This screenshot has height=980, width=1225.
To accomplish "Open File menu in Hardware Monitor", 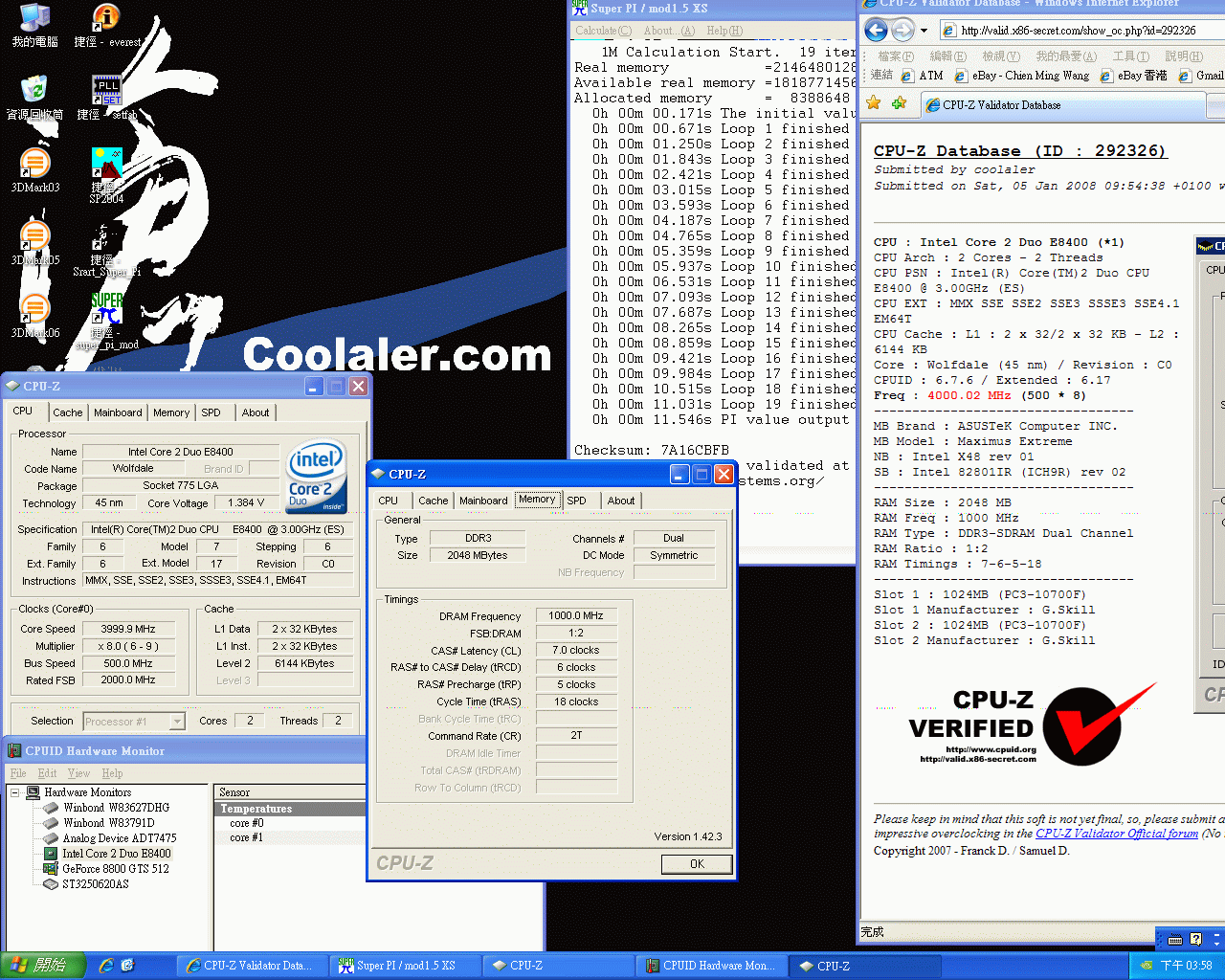I will coord(18,773).
